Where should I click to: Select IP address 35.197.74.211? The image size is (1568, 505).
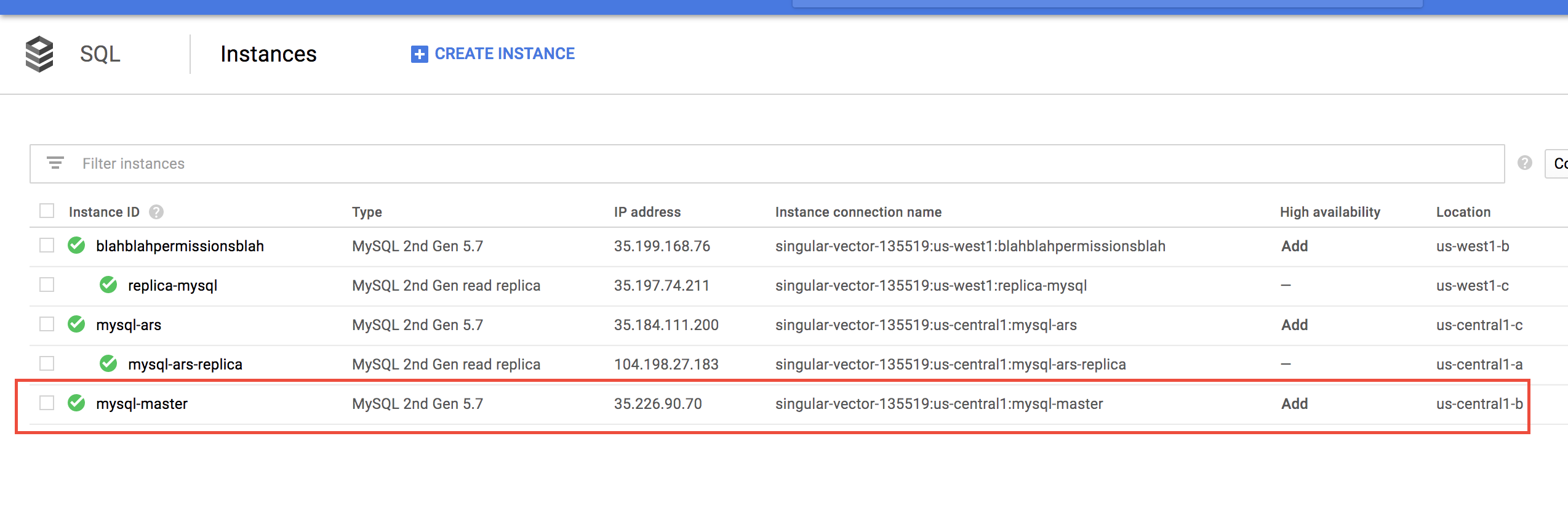click(x=662, y=286)
